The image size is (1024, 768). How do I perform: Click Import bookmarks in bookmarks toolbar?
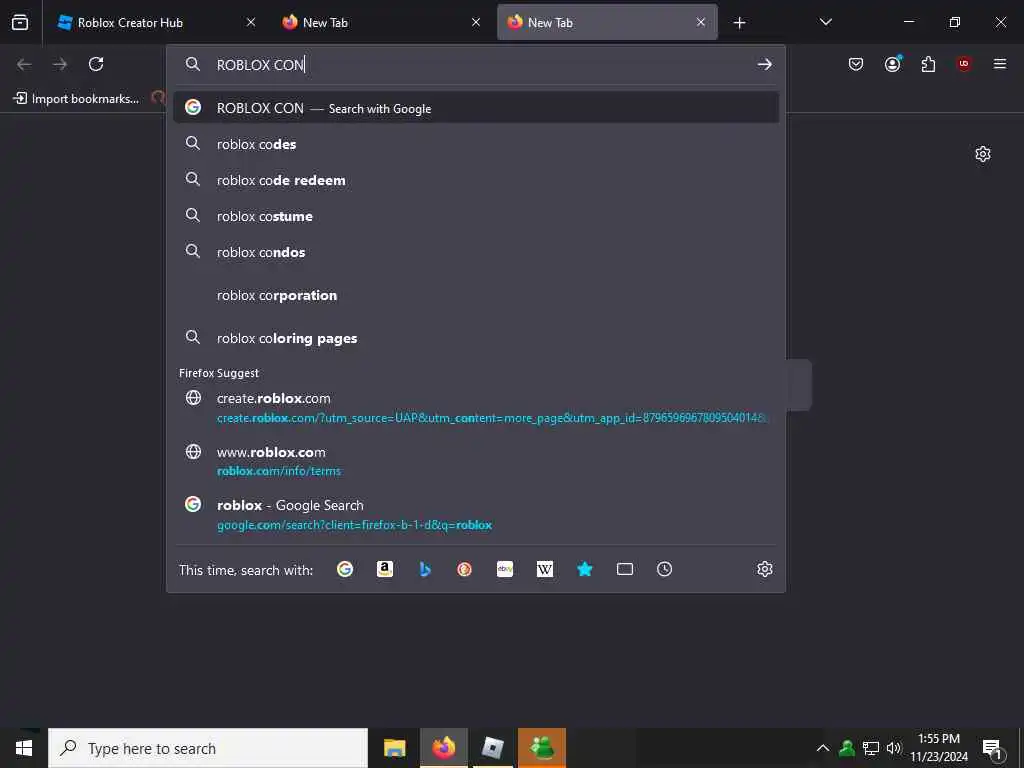pyautogui.click(x=76, y=99)
